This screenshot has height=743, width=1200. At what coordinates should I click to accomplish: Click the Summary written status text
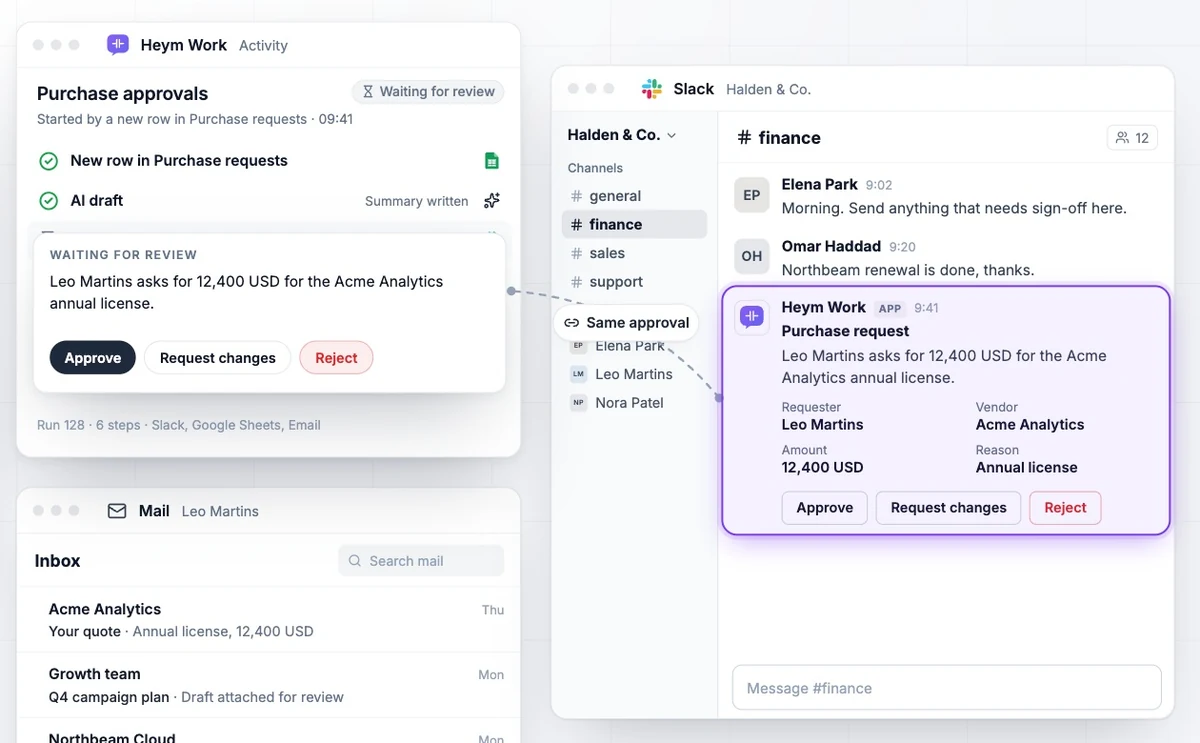(x=417, y=201)
